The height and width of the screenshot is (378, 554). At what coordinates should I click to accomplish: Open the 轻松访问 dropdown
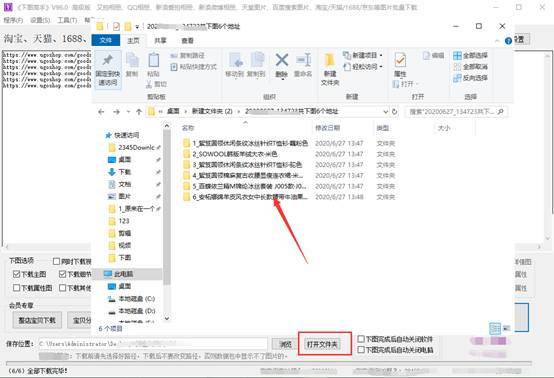tap(363, 66)
